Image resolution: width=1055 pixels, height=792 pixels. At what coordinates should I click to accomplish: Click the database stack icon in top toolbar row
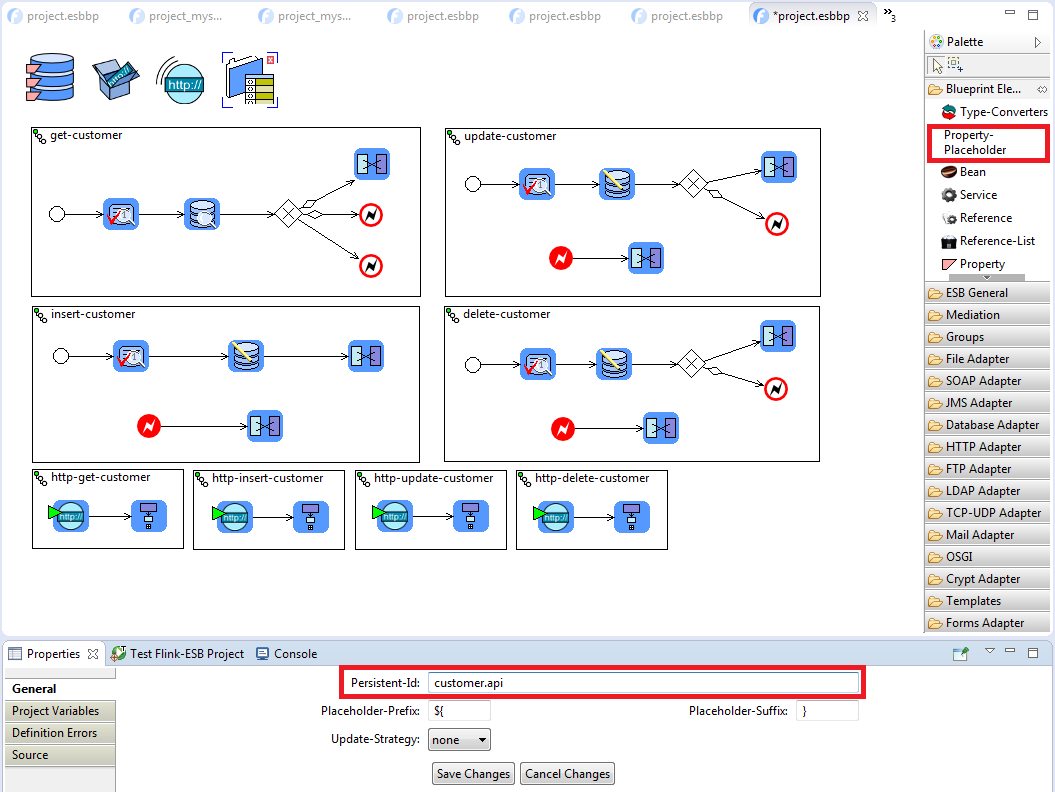tap(50, 78)
